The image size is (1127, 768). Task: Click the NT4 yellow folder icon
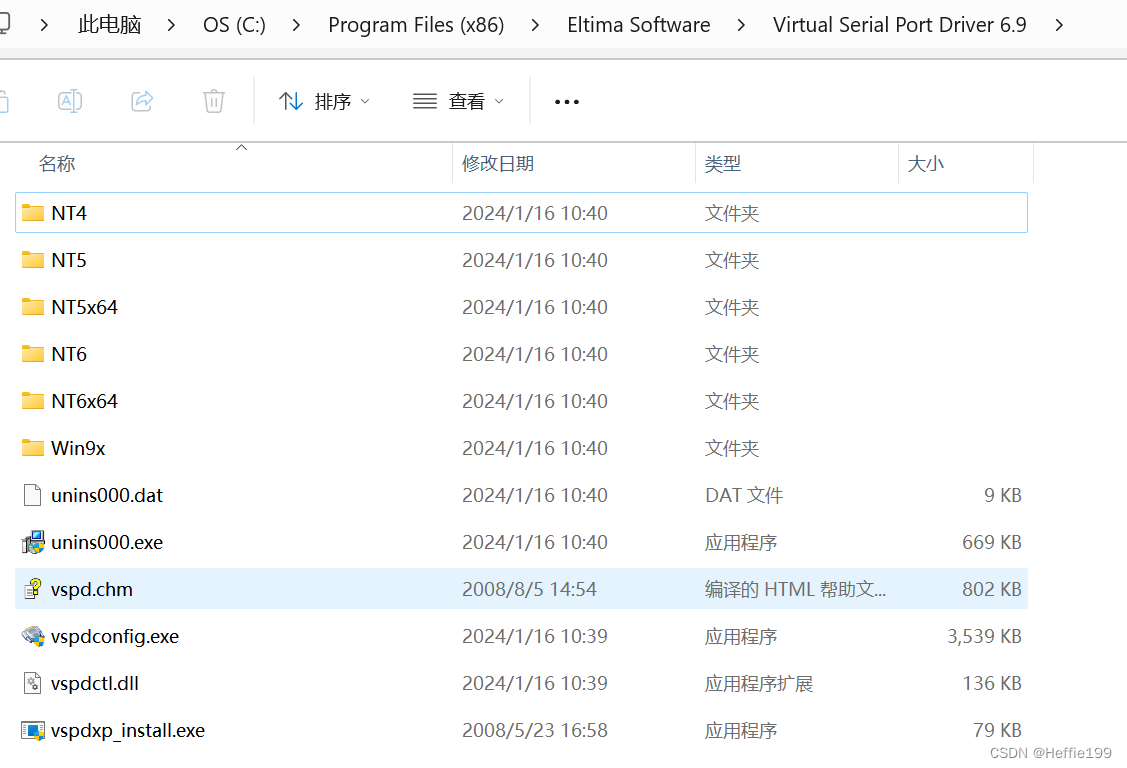[31, 212]
